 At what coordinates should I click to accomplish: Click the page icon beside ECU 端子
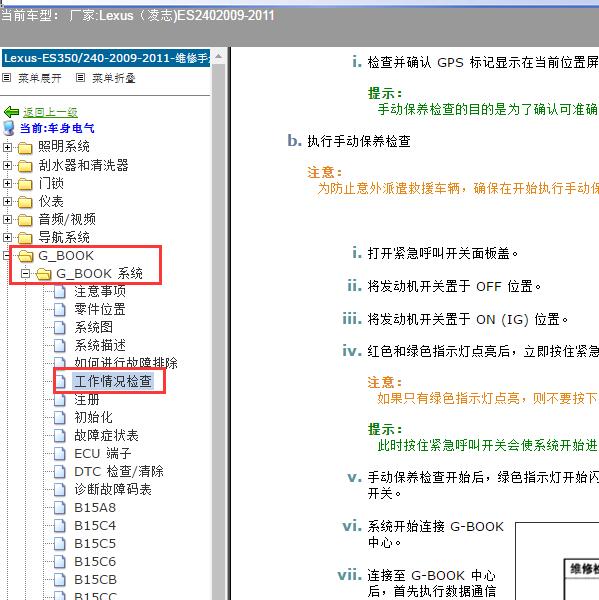point(60,453)
